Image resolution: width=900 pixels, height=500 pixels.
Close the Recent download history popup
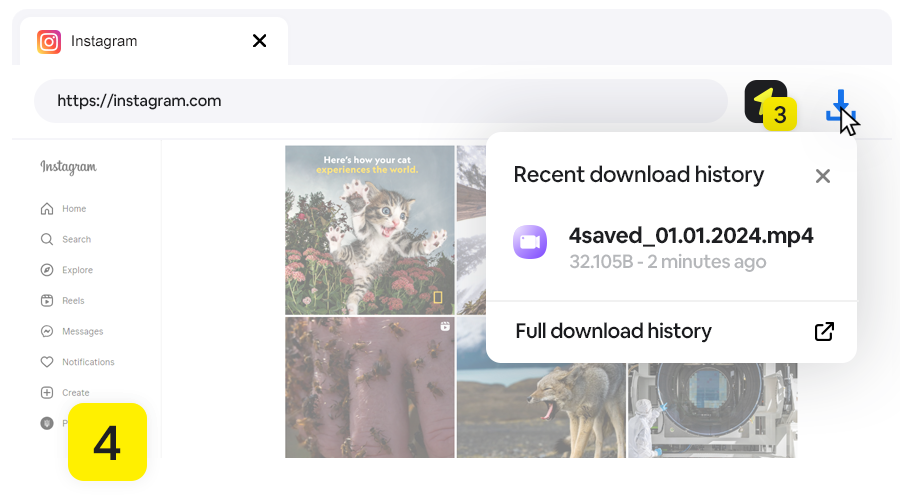(x=822, y=176)
